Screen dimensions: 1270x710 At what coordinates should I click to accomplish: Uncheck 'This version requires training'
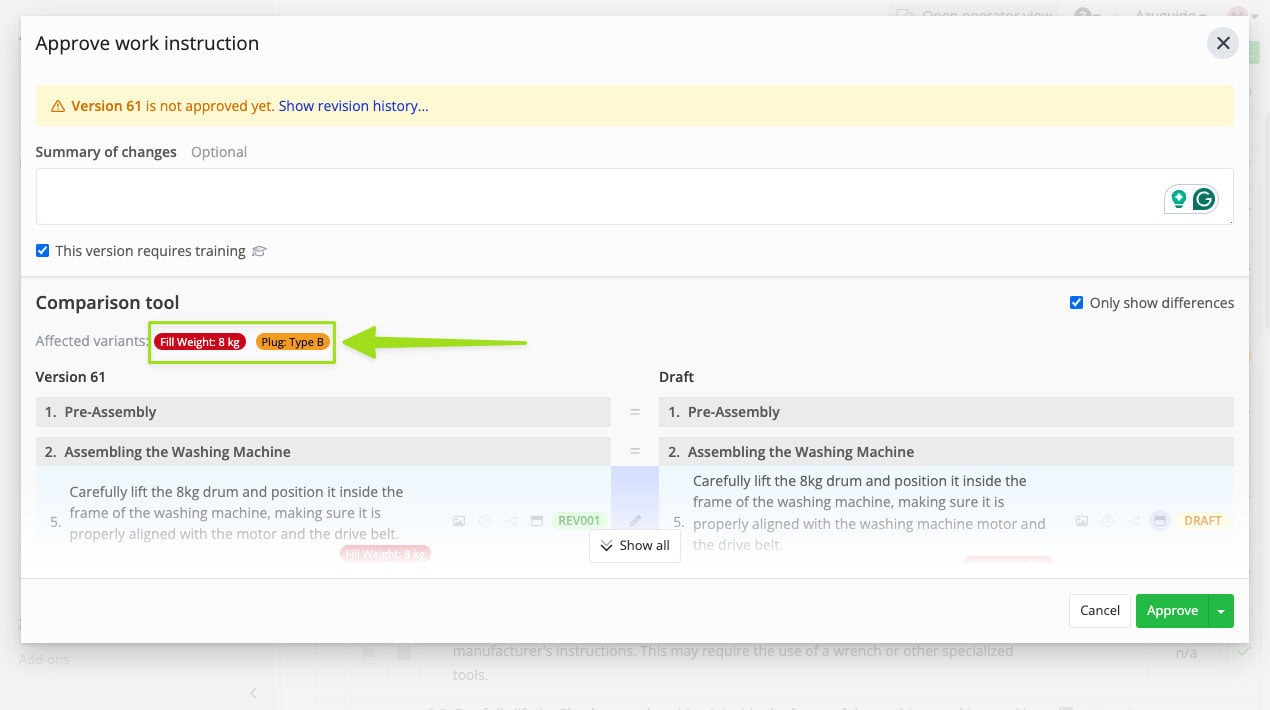[42, 249]
